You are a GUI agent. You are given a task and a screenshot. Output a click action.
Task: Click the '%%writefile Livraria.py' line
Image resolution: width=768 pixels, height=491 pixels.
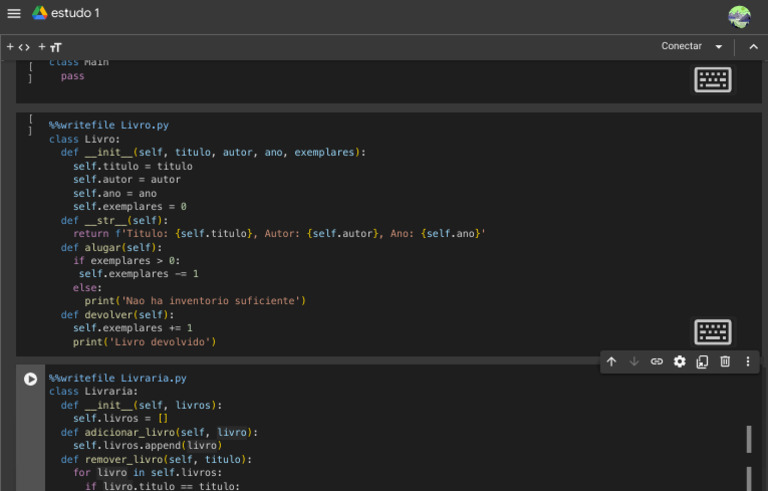click(x=118, y=378)
